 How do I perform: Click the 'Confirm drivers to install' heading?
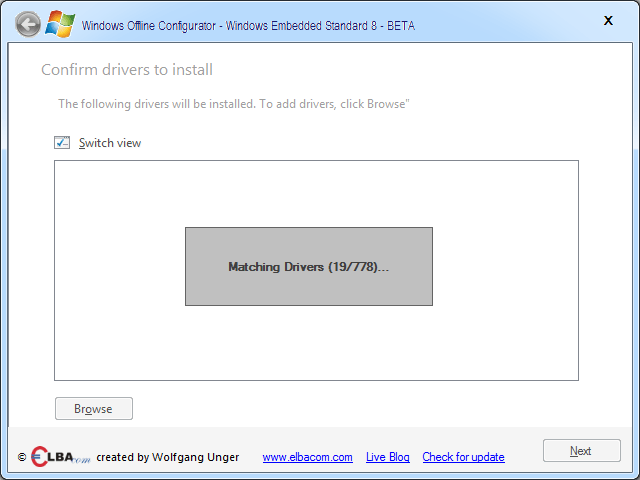(127, 70)
